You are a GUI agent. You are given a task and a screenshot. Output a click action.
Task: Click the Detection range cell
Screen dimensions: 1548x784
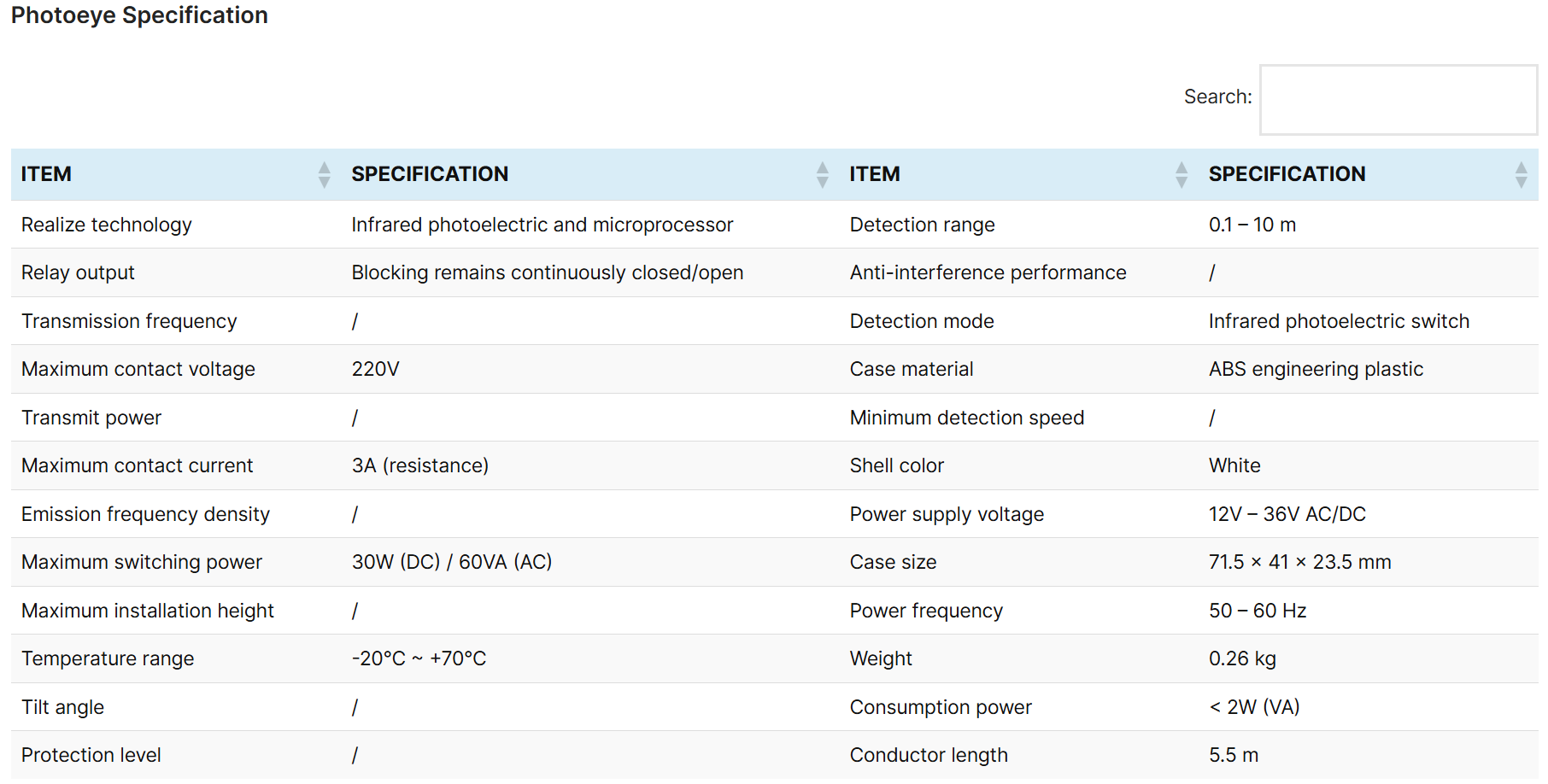tap(922, 225)
